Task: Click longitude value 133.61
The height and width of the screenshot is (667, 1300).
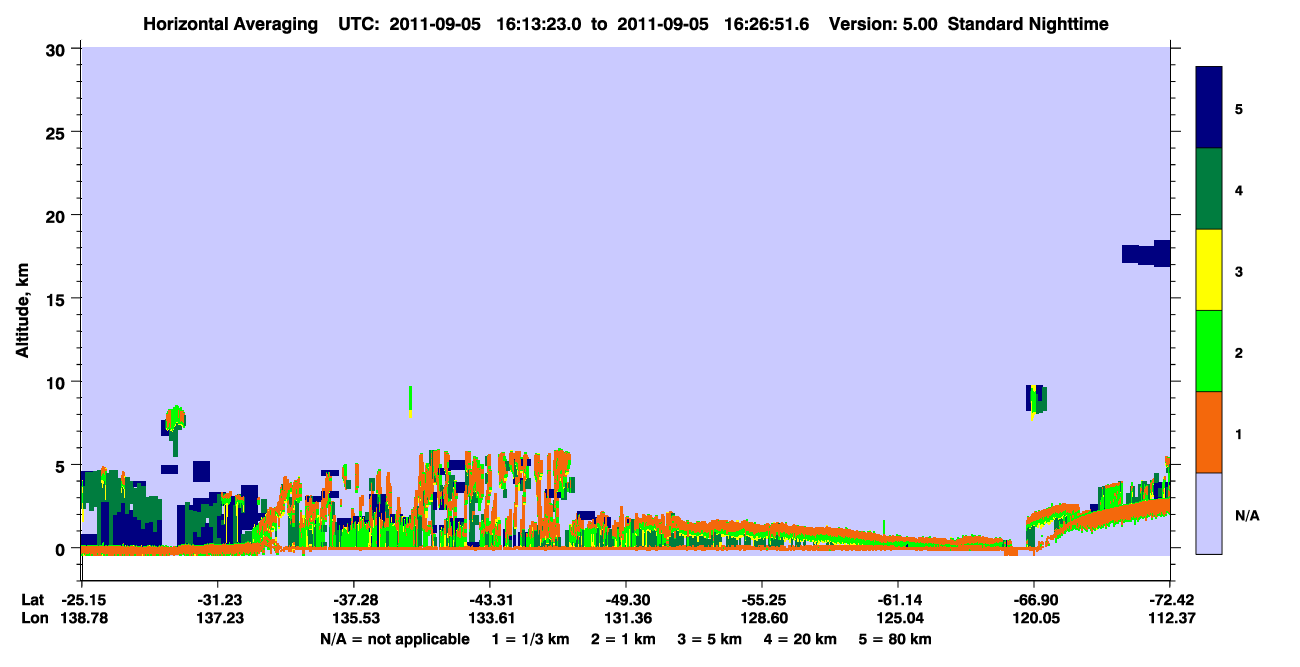Action: tap(490, 618)
